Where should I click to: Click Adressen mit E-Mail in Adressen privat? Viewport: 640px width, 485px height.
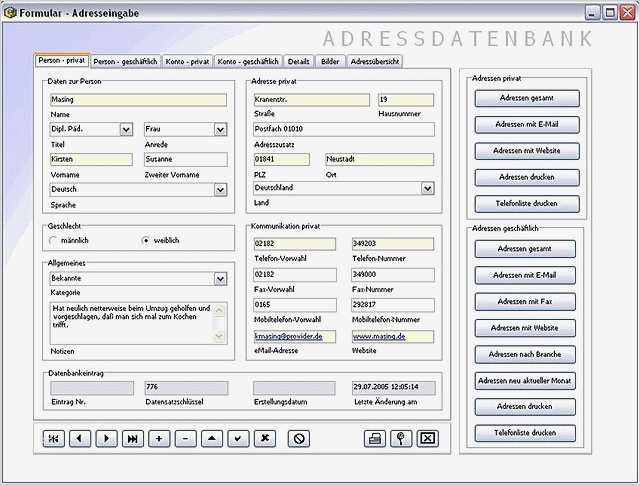tap(527, 125)
